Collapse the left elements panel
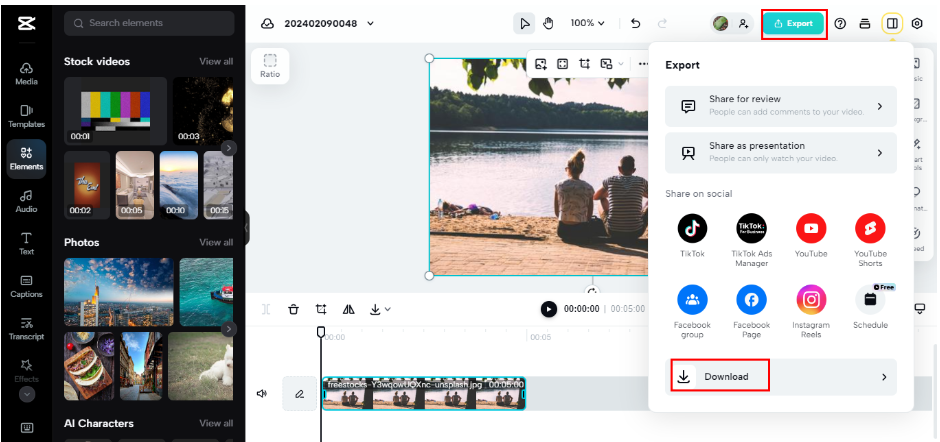940x442 pixels. (x=247, y=228)
